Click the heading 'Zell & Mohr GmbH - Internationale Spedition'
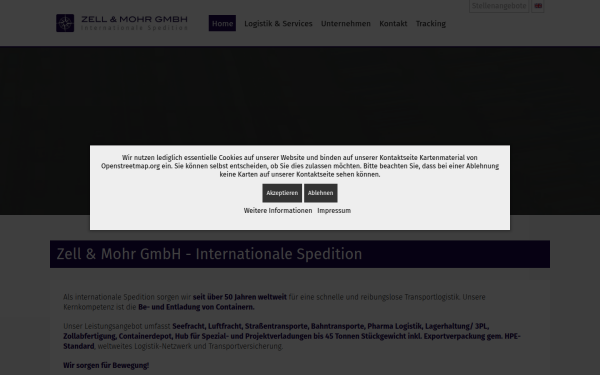The image size is (600, 375). (209, 254)
